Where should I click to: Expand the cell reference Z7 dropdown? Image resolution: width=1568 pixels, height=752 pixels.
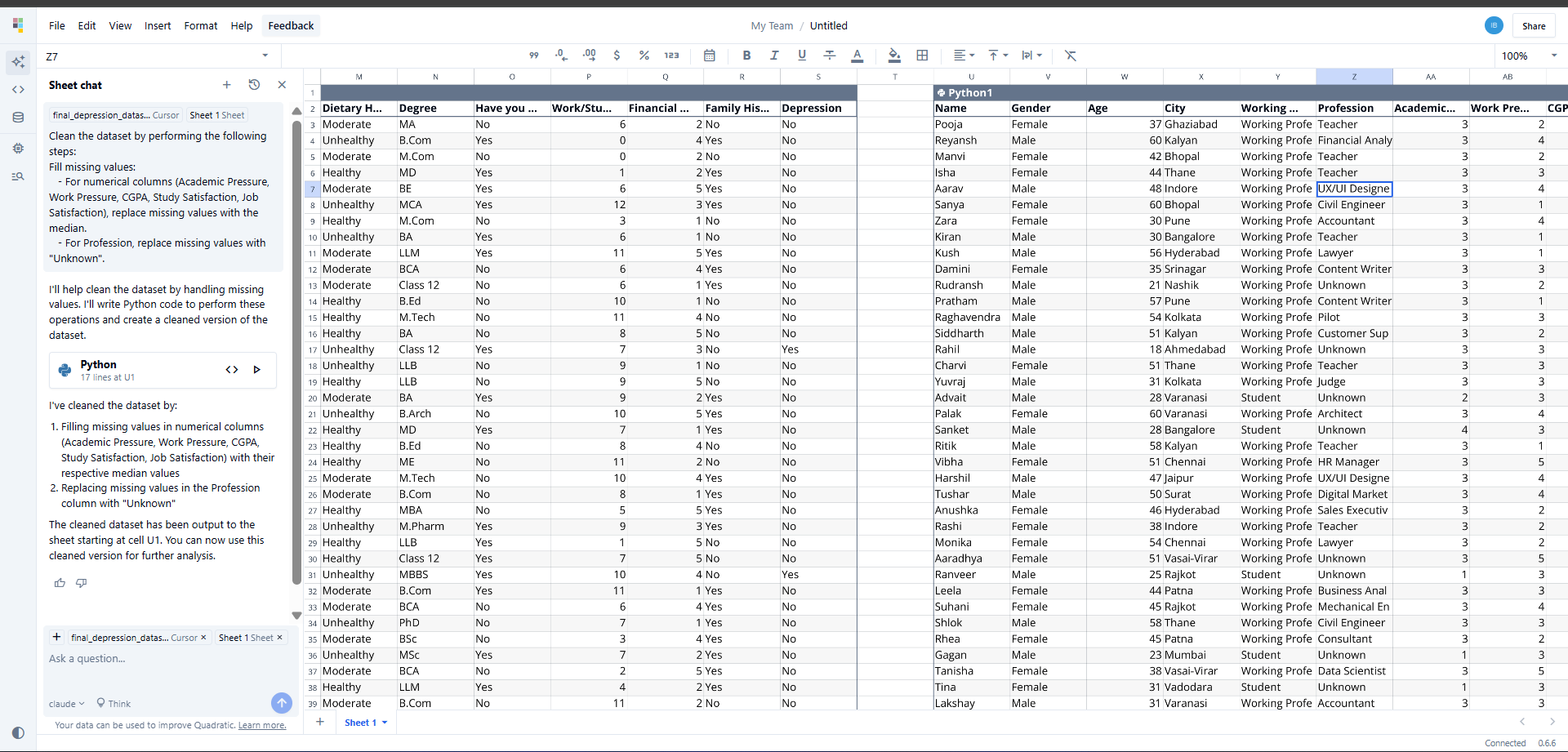[x=265, y=56]
